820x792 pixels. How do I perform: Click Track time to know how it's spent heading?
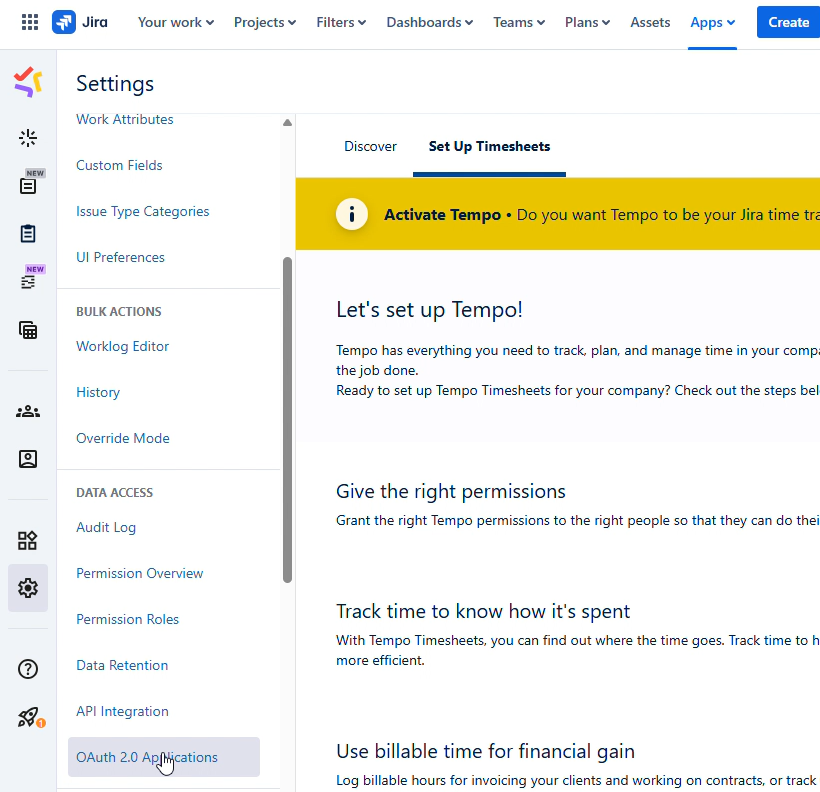point(483,611)
